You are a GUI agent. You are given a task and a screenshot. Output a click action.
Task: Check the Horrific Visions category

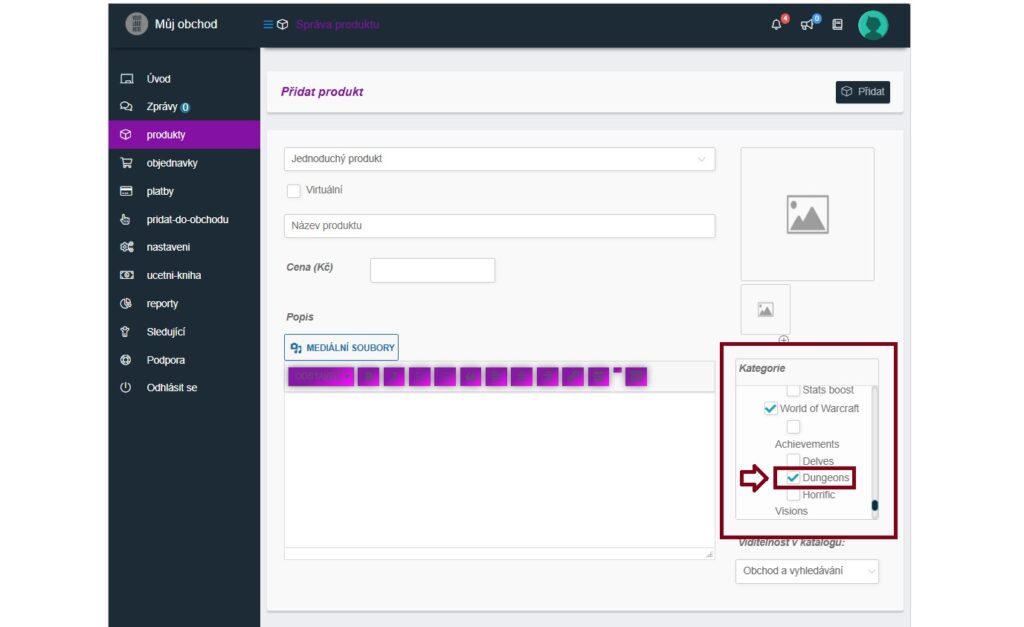[793, 494]
